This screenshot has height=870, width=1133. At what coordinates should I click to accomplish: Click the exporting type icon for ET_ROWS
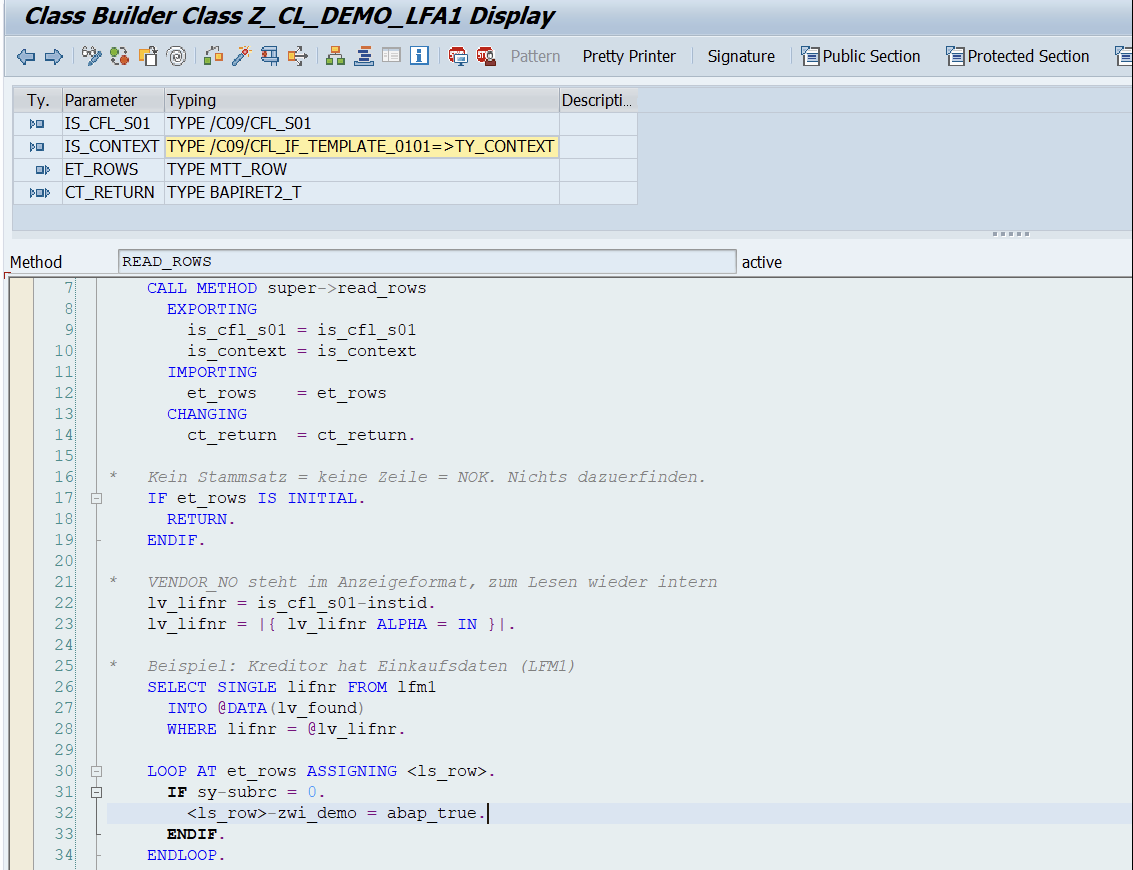click(x=42, y=171)
